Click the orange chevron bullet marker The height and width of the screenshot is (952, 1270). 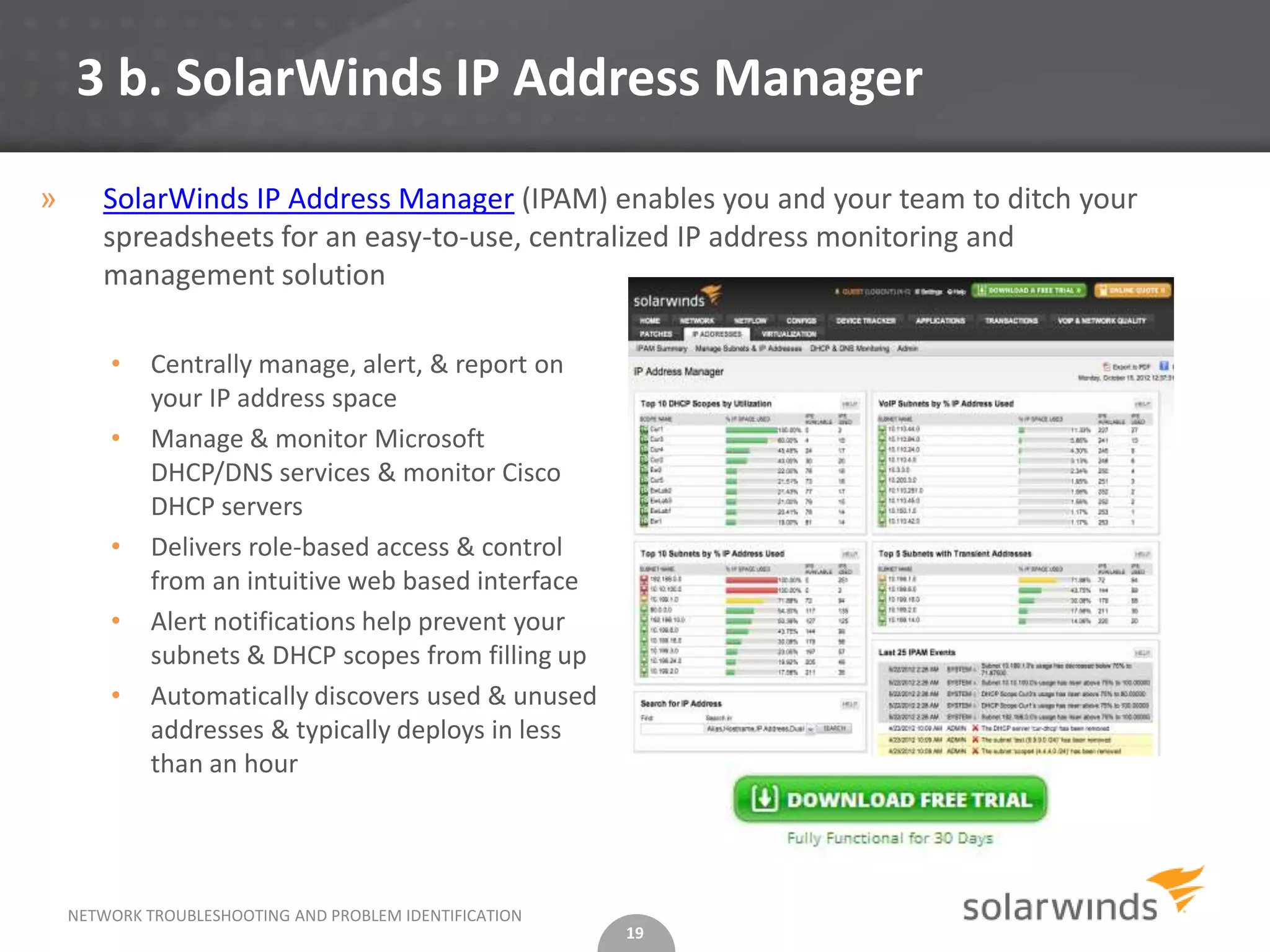(x=48, y=200)
